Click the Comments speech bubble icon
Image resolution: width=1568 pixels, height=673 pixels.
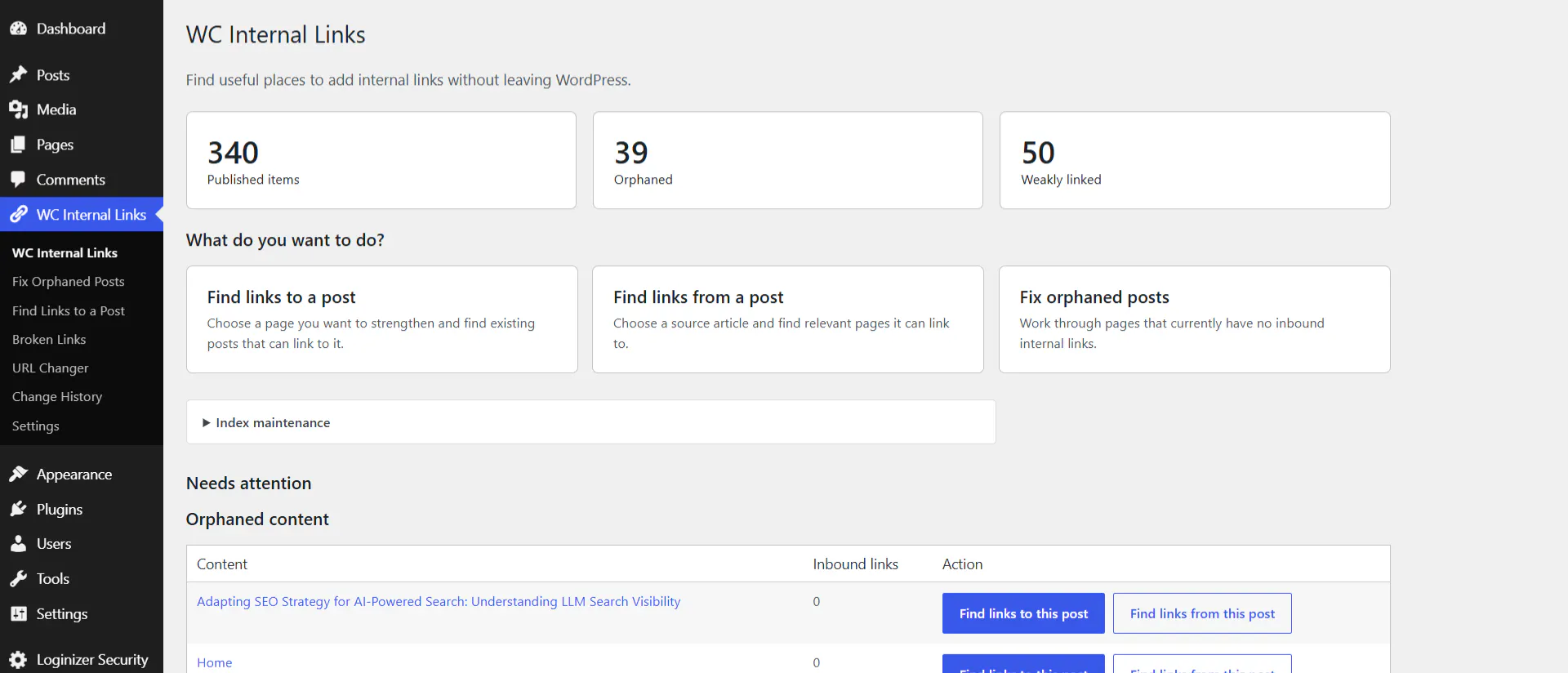point(18,180)
